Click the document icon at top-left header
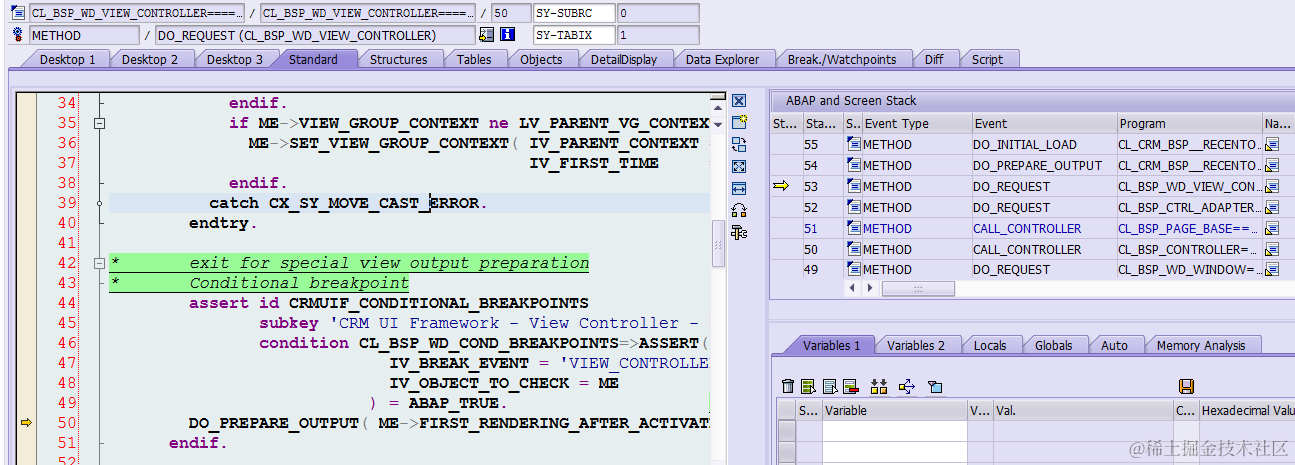This screenshot has height=465, width=1295. 18,13
